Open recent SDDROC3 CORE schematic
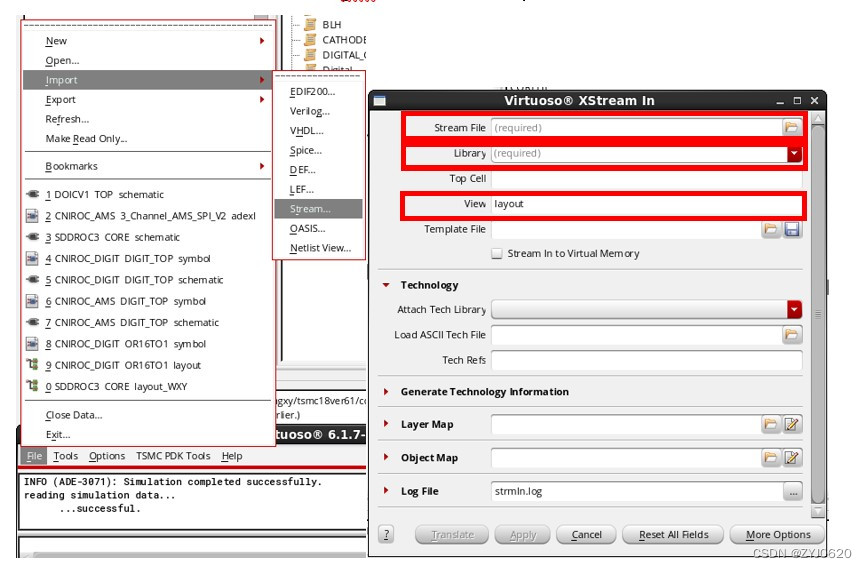 (147, 237)
